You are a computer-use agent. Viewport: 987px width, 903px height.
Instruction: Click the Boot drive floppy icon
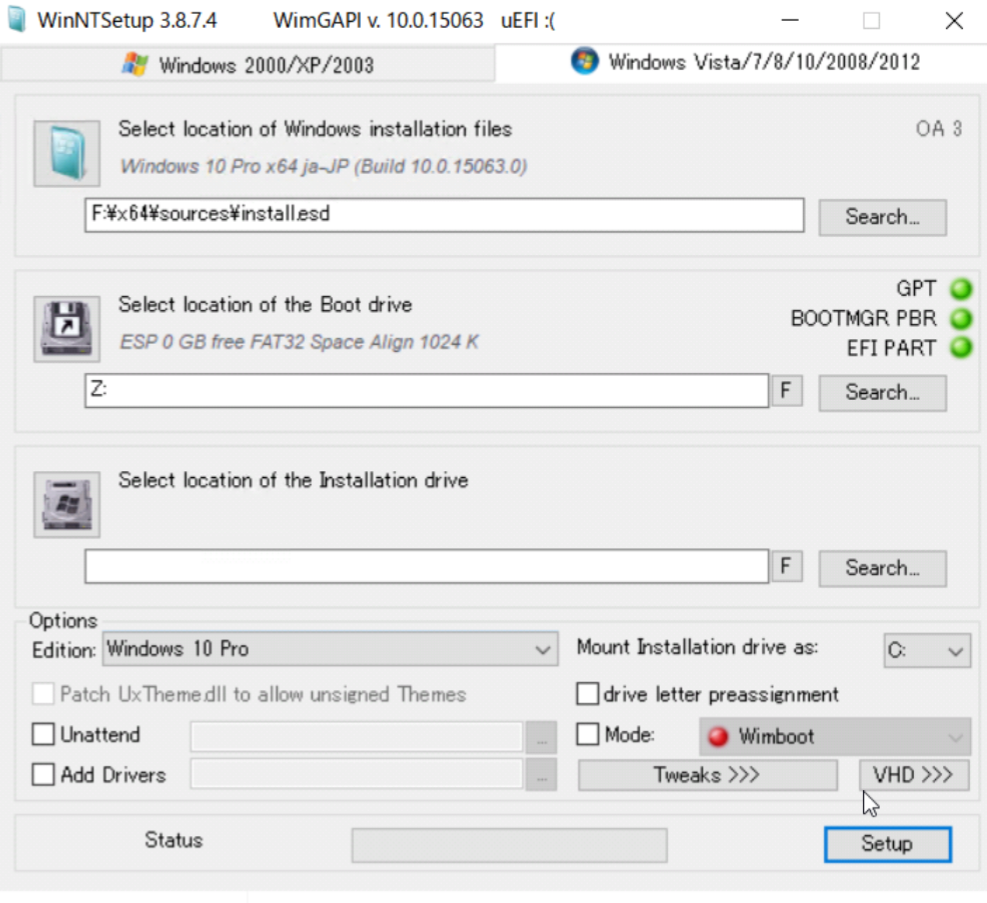click(67, 328)
